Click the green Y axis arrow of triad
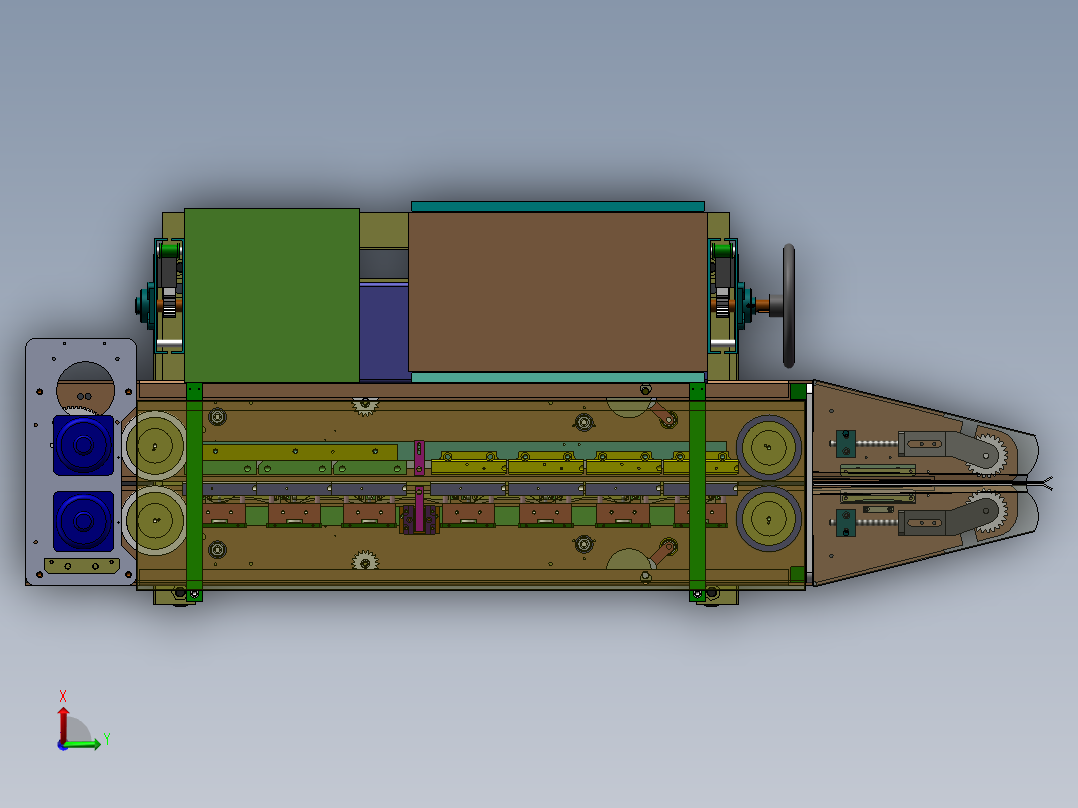Viewport: 1078px width, 808px height. coord(84,744)
